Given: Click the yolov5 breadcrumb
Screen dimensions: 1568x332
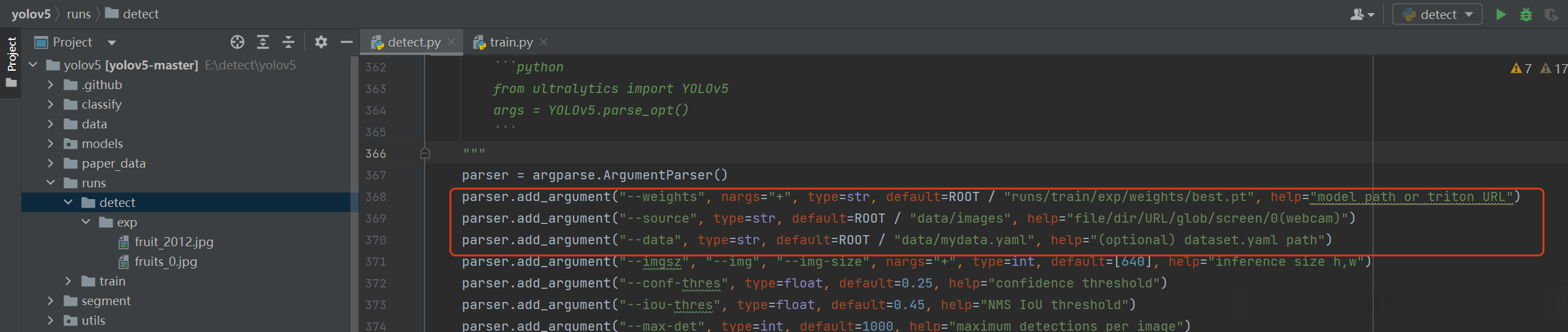Looking at the screenshot, I should click(x=31, y=14).
